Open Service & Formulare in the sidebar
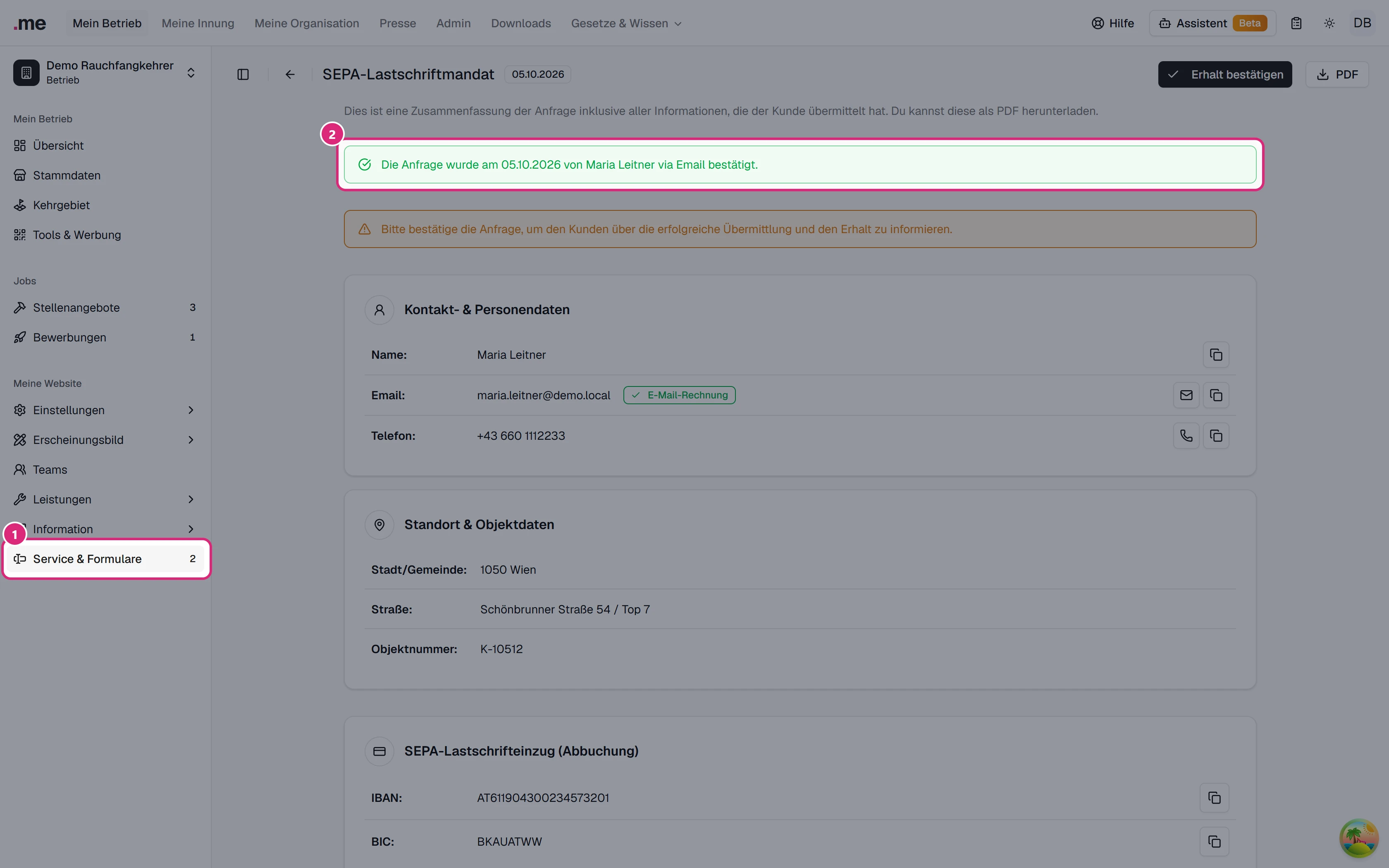Screen dimensions: 1389x868 (105, 559)
